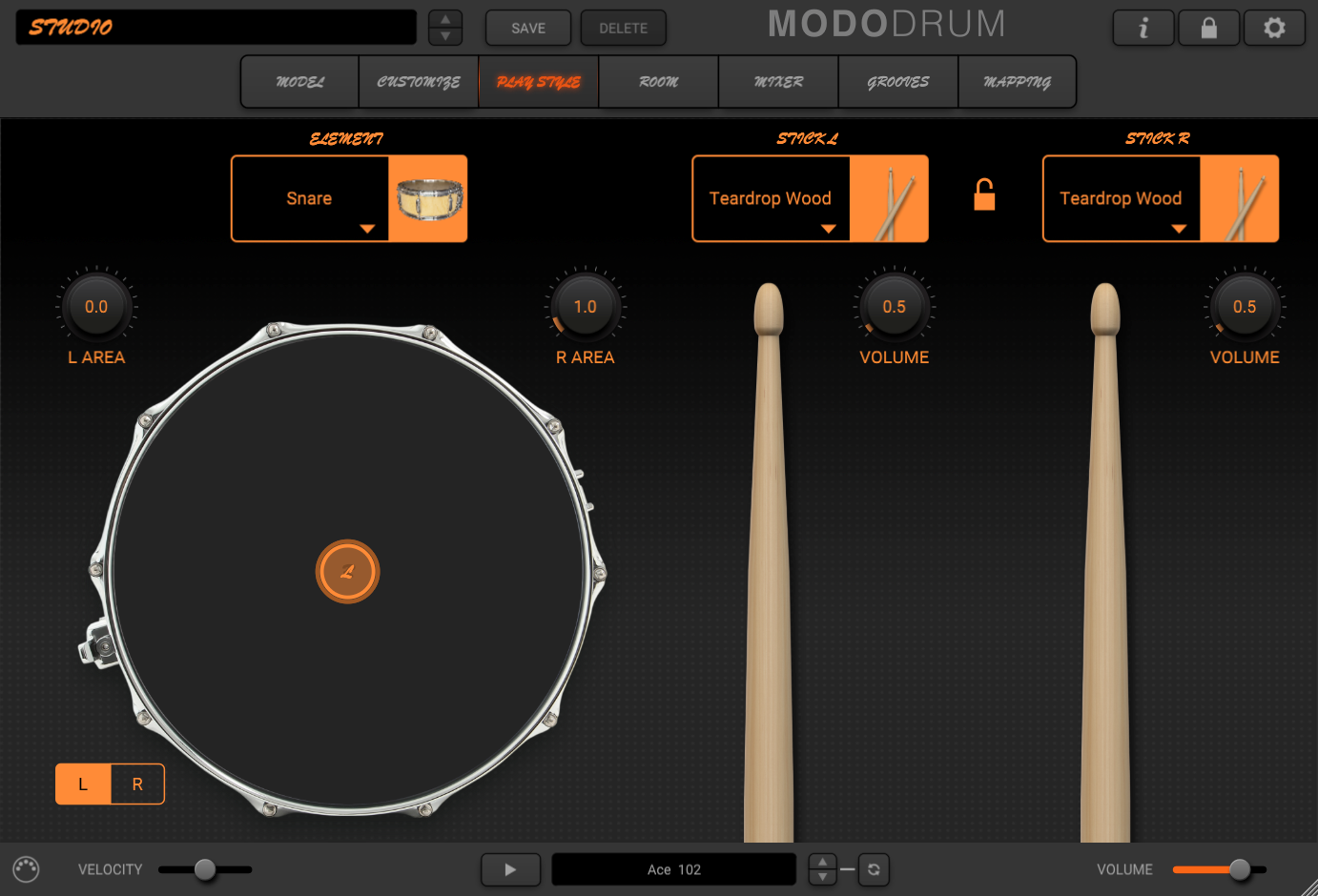1318x896 pixels.
Task: Select the R hand button
Action: tap(137, 784)
